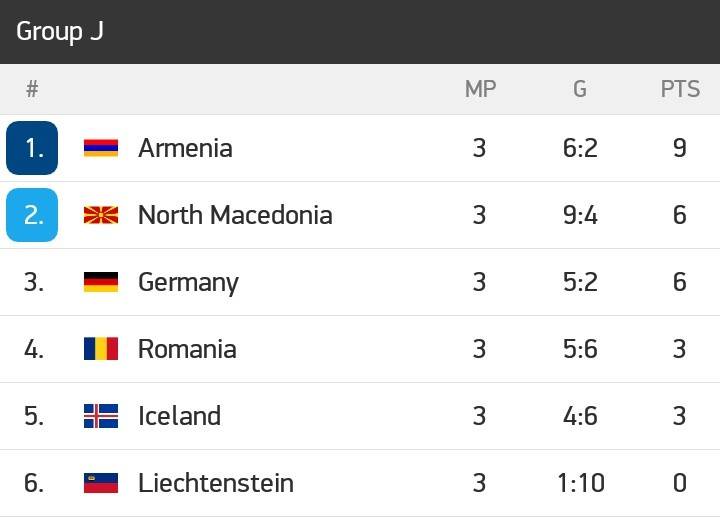This screenshot has width=720, height=517.
Task: Click the Germany flag icon
Action: tap(101, 282)
